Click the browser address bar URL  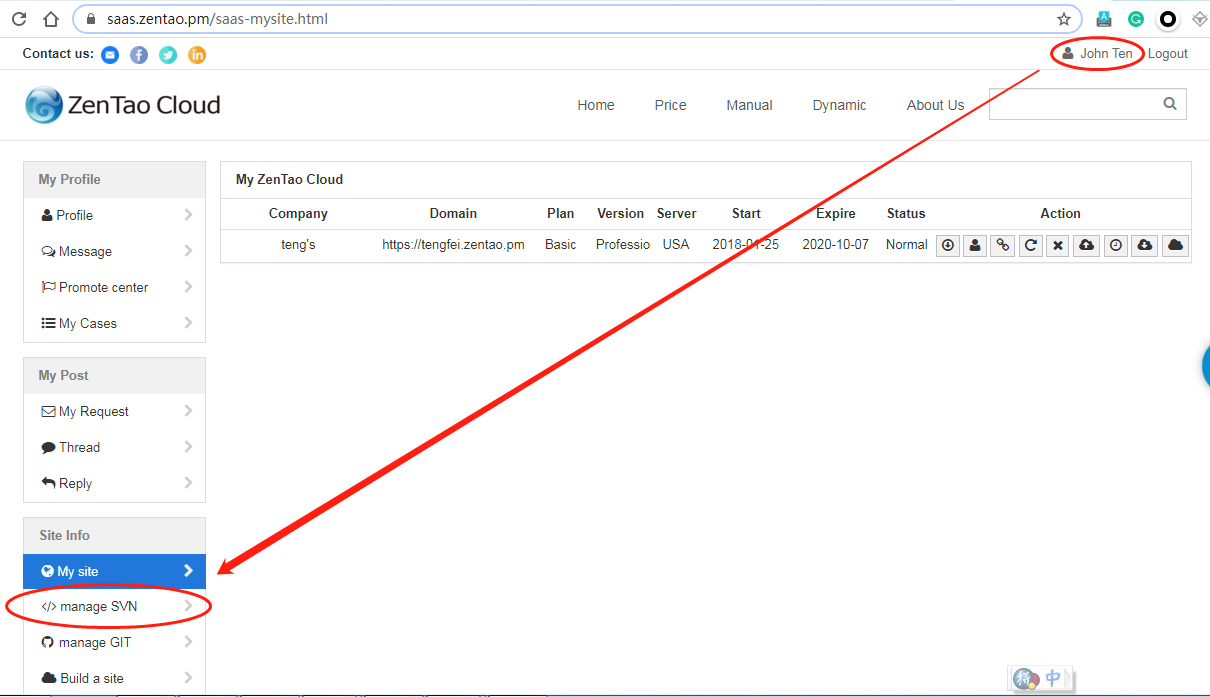(x=217, y=19)
